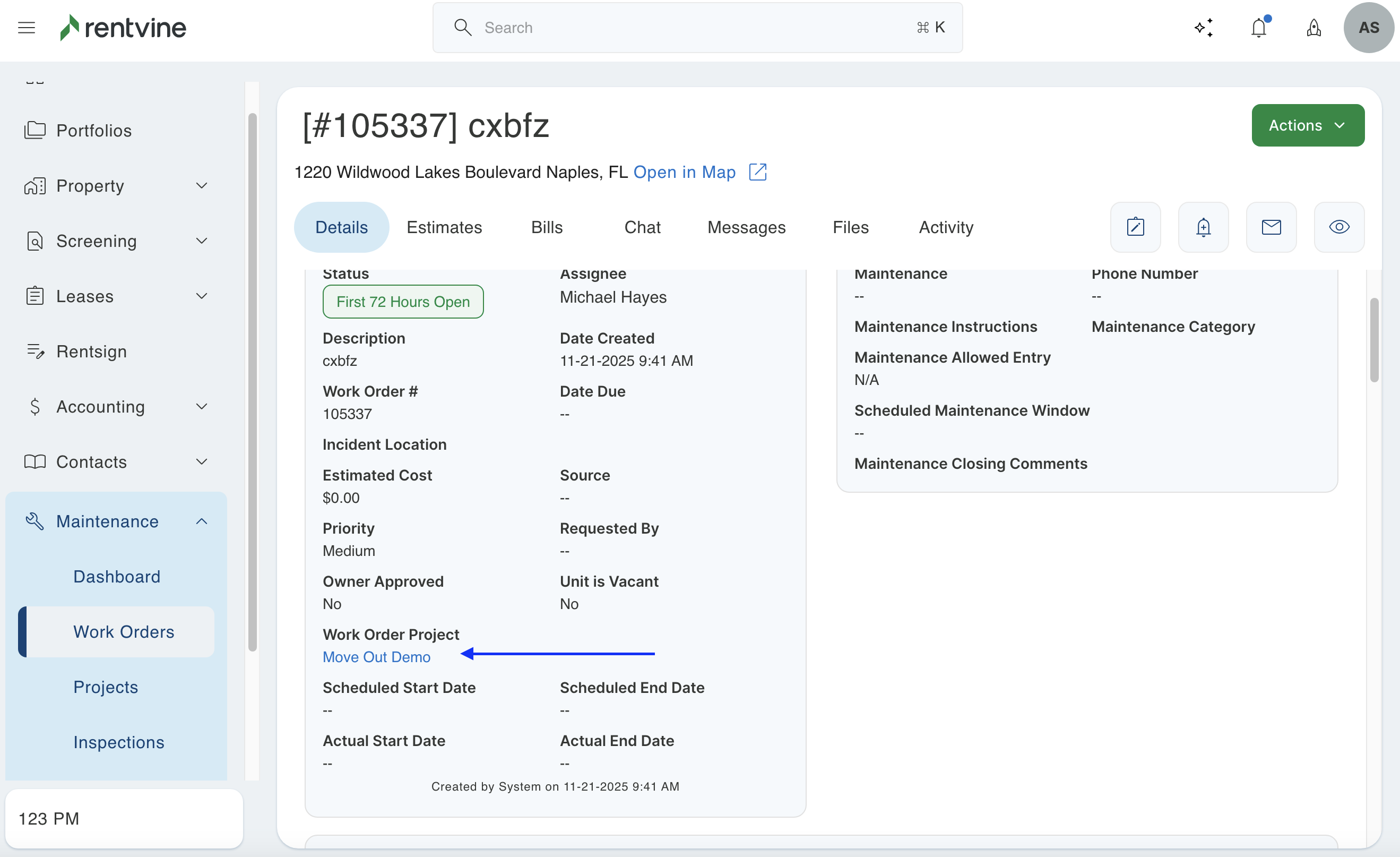The height and width of the screenshot is (857, 1400).
Task: Click the edit work order clipboard icon
Action: 1135,227
